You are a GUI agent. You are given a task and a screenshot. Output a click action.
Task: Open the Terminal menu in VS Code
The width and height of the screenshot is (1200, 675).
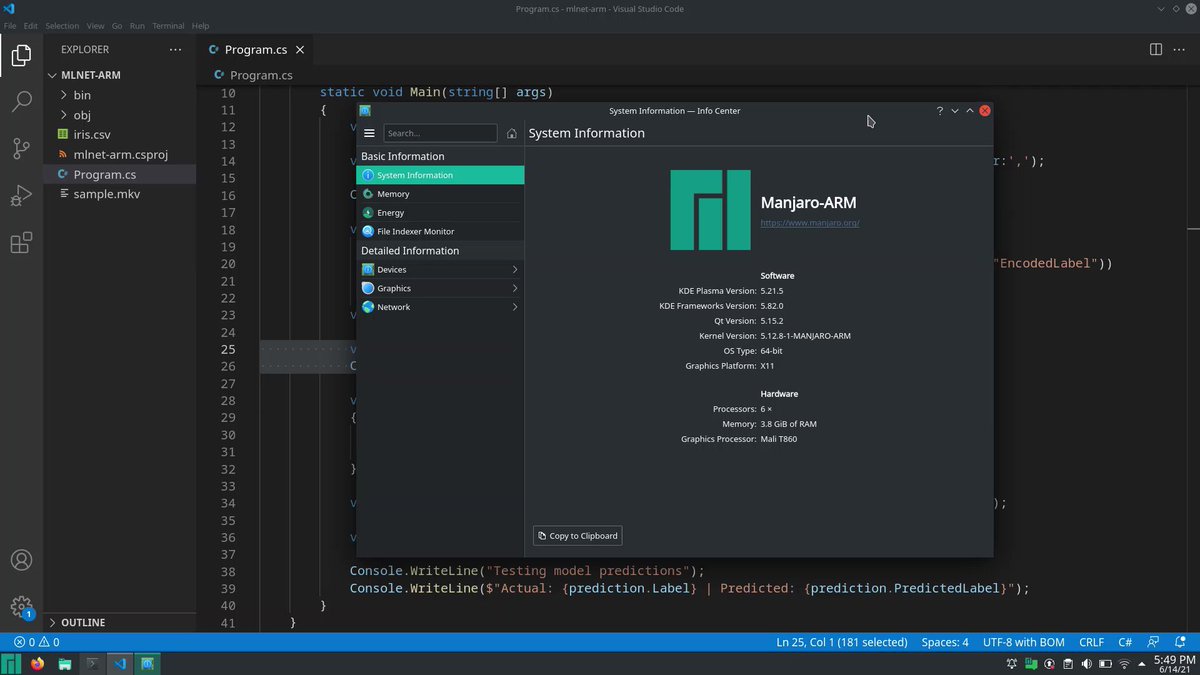point(168,25)
